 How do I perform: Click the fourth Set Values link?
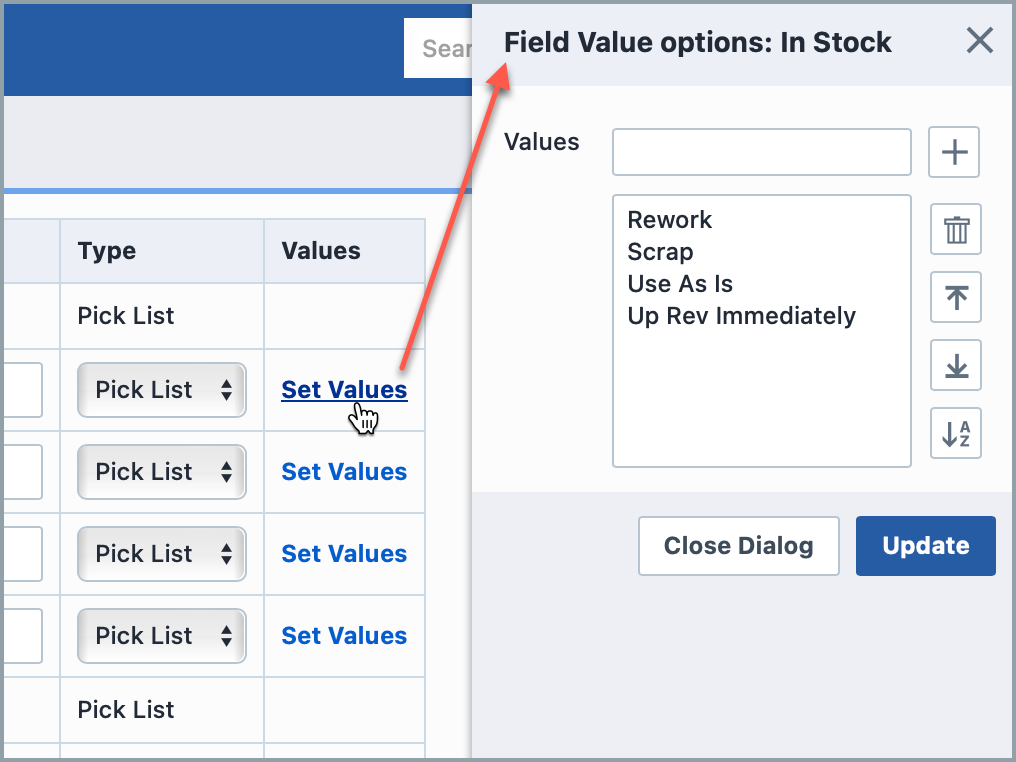344,636
